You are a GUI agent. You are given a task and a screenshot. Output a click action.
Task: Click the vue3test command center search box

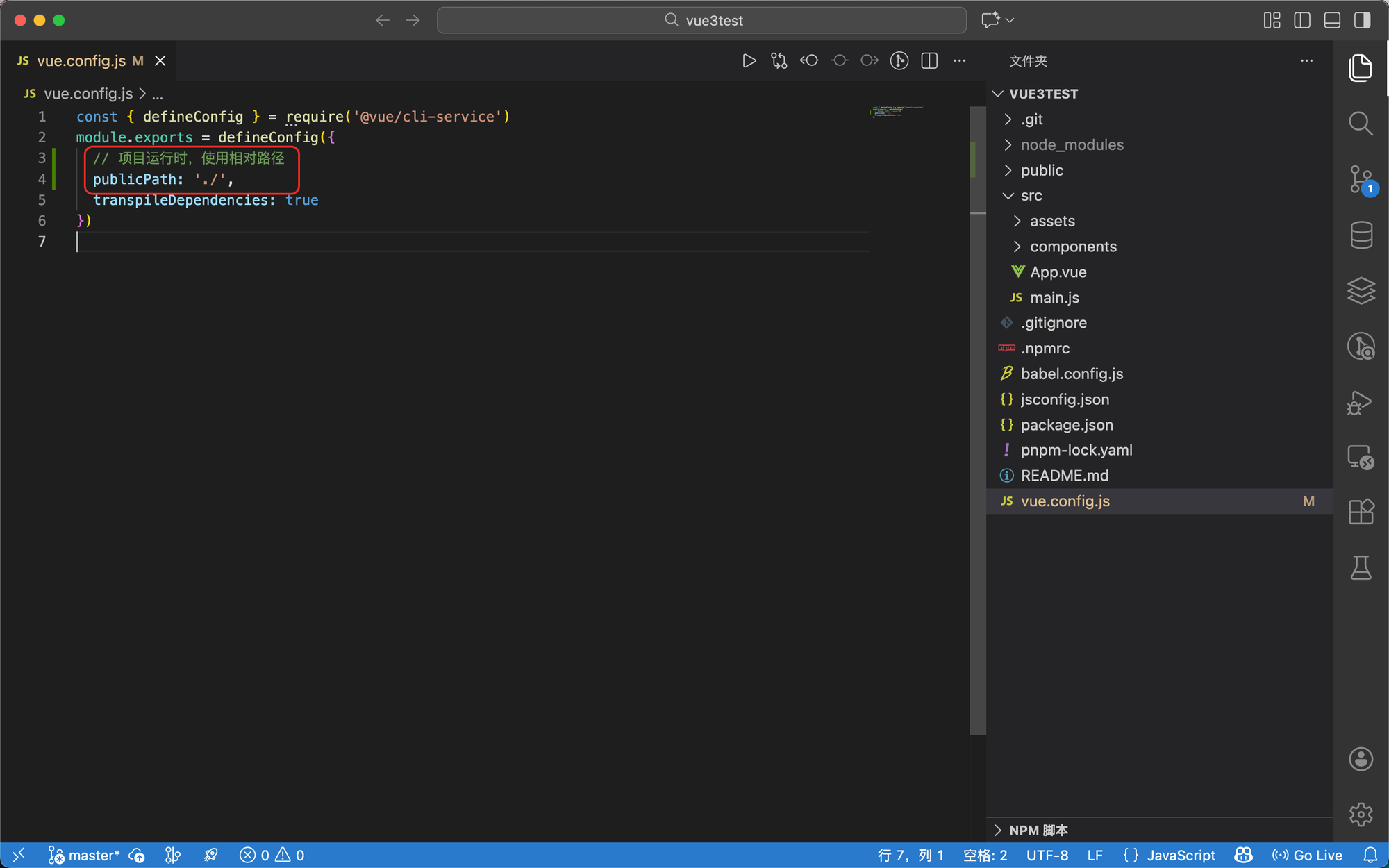point(701,20)
